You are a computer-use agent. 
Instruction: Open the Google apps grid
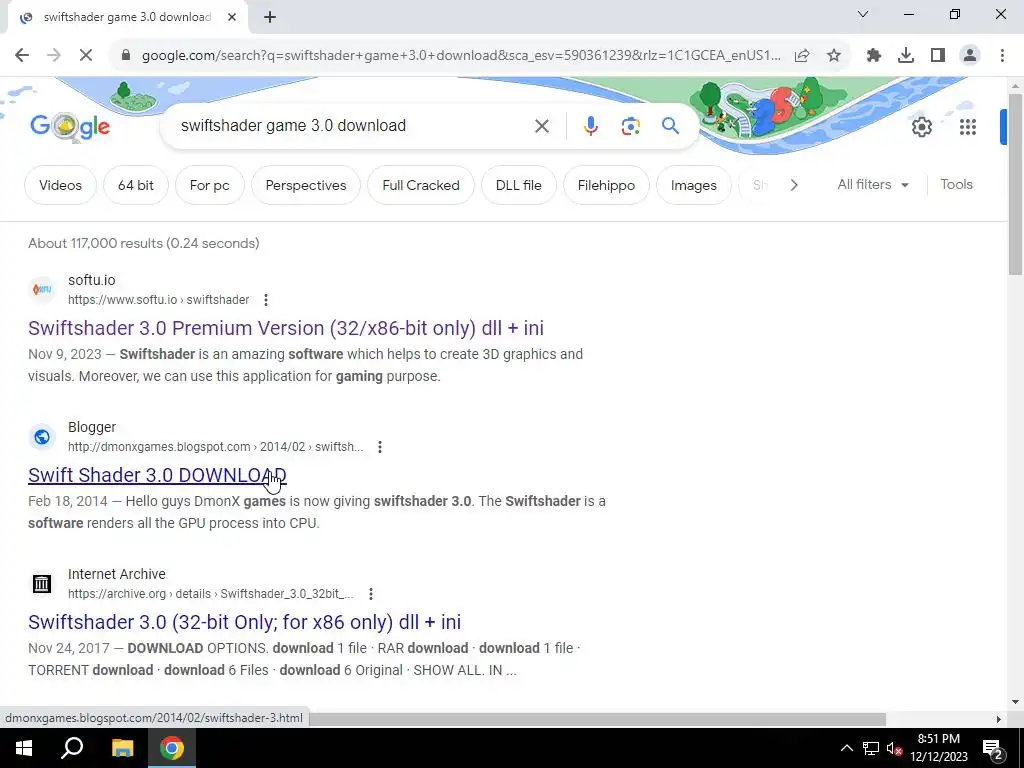tap(968, 127)
